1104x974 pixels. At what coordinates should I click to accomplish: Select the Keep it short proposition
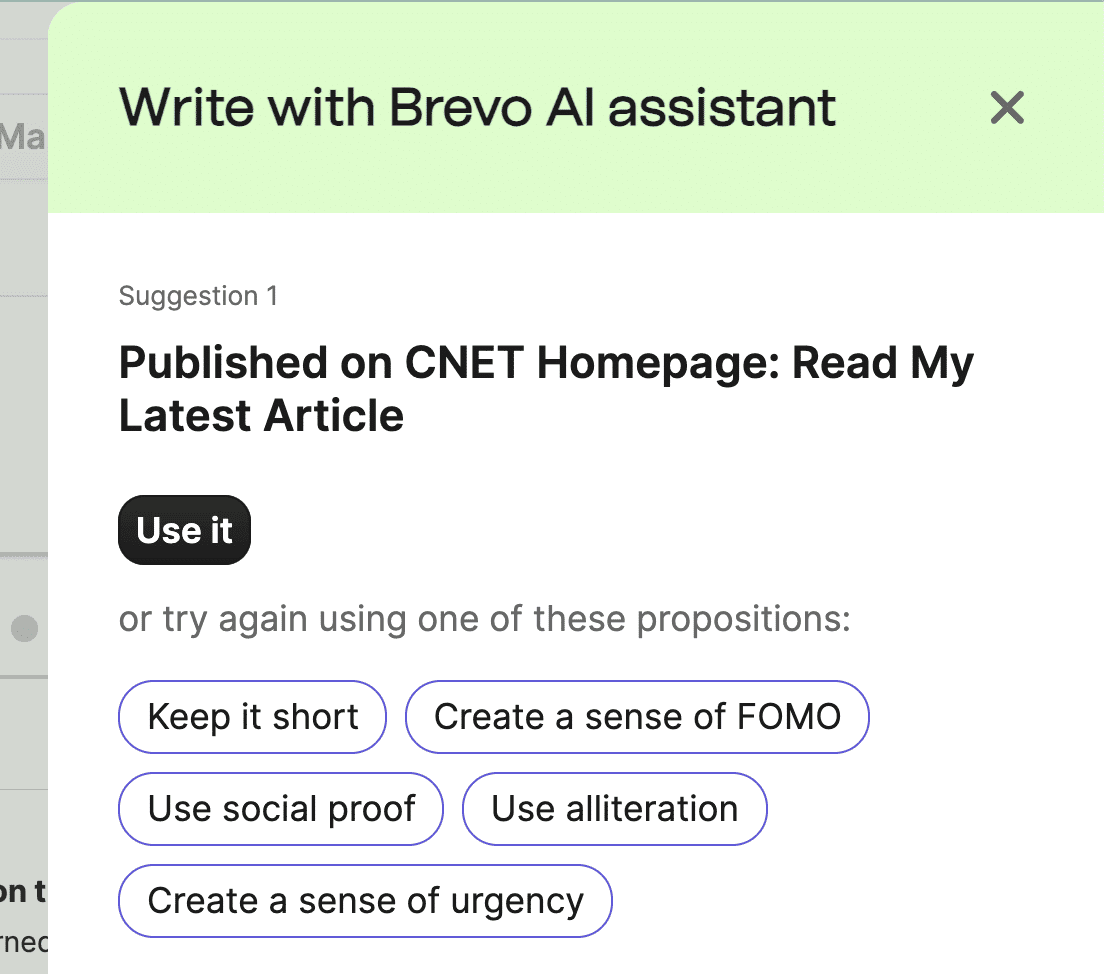(x=252, y=717)
